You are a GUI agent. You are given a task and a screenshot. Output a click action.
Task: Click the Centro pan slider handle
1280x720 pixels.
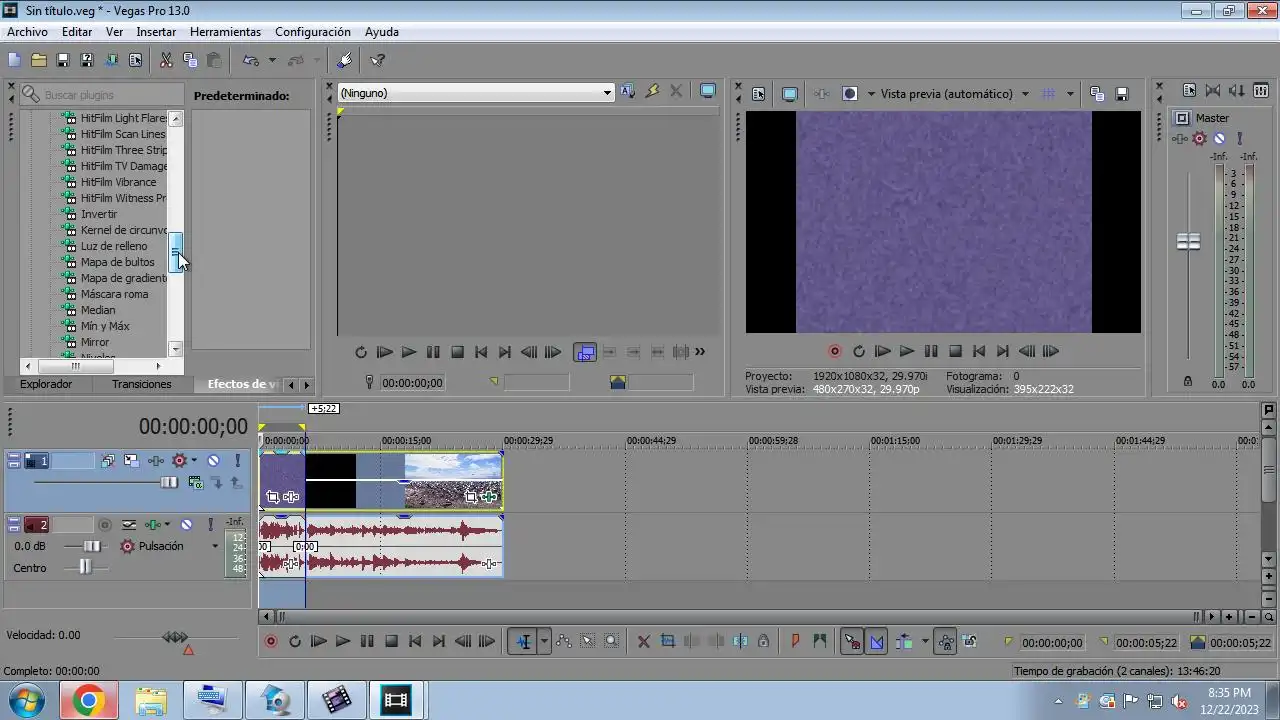[84, 567]
